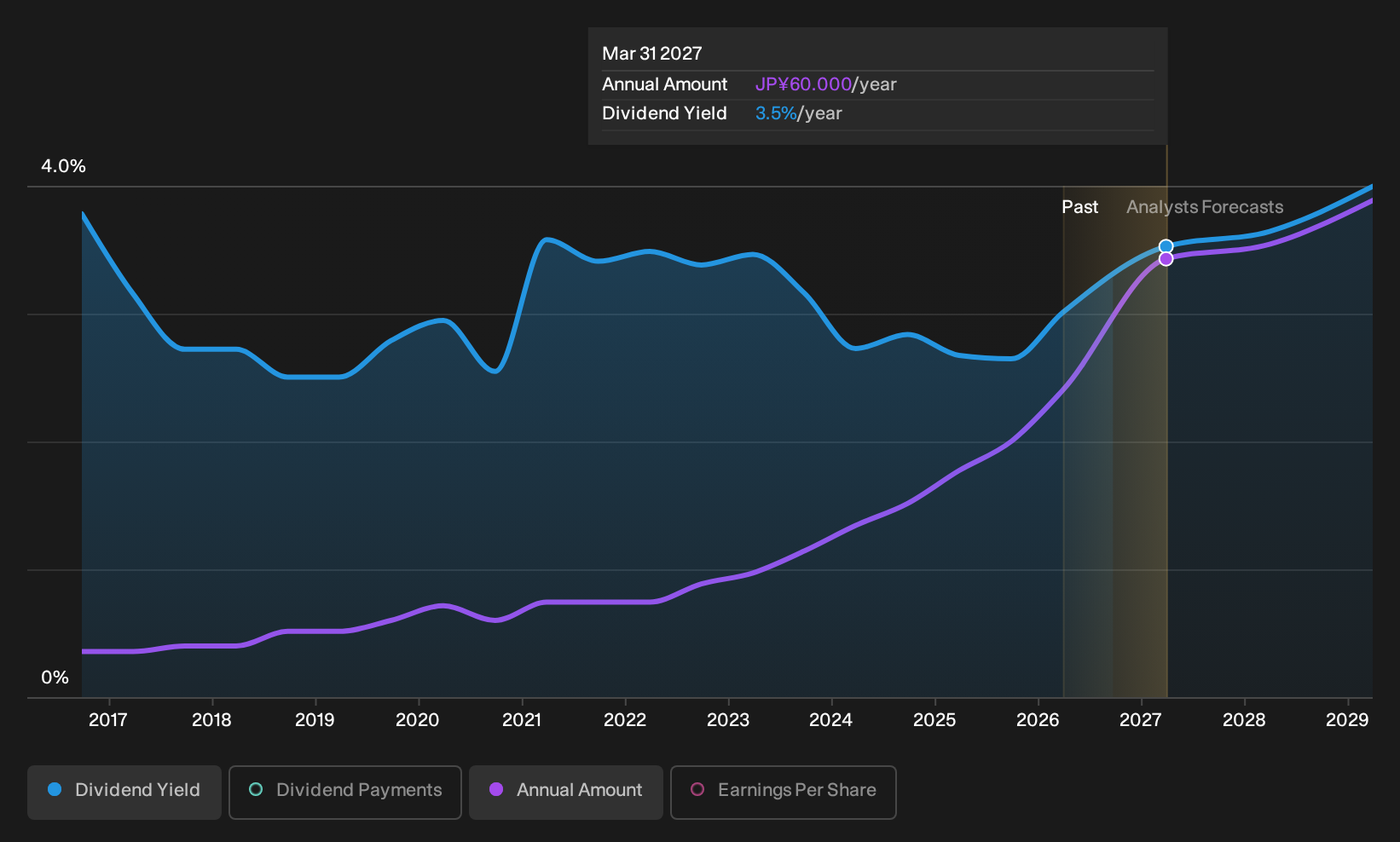Click the 2029 x-axis year label
1400x842 pixels.
pyautogui.click(x=1347, y=720)
